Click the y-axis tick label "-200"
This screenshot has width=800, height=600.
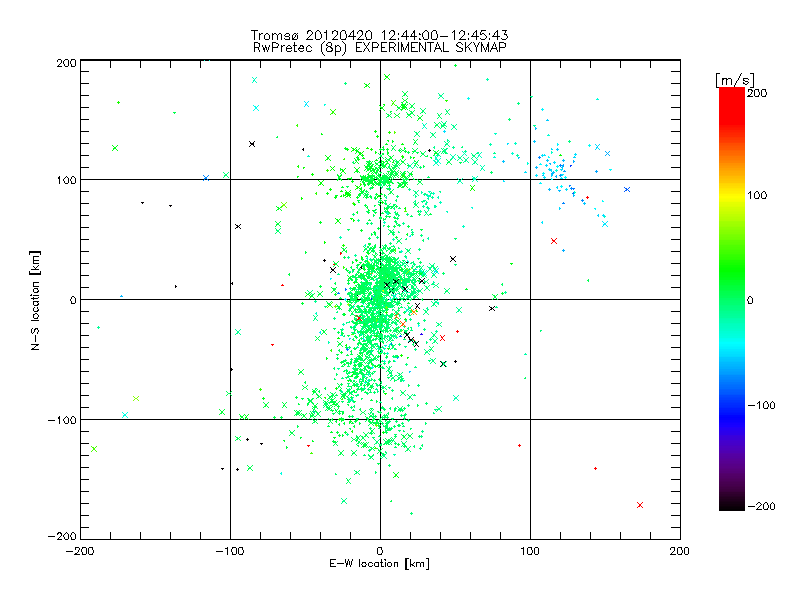tap(62, 536)
